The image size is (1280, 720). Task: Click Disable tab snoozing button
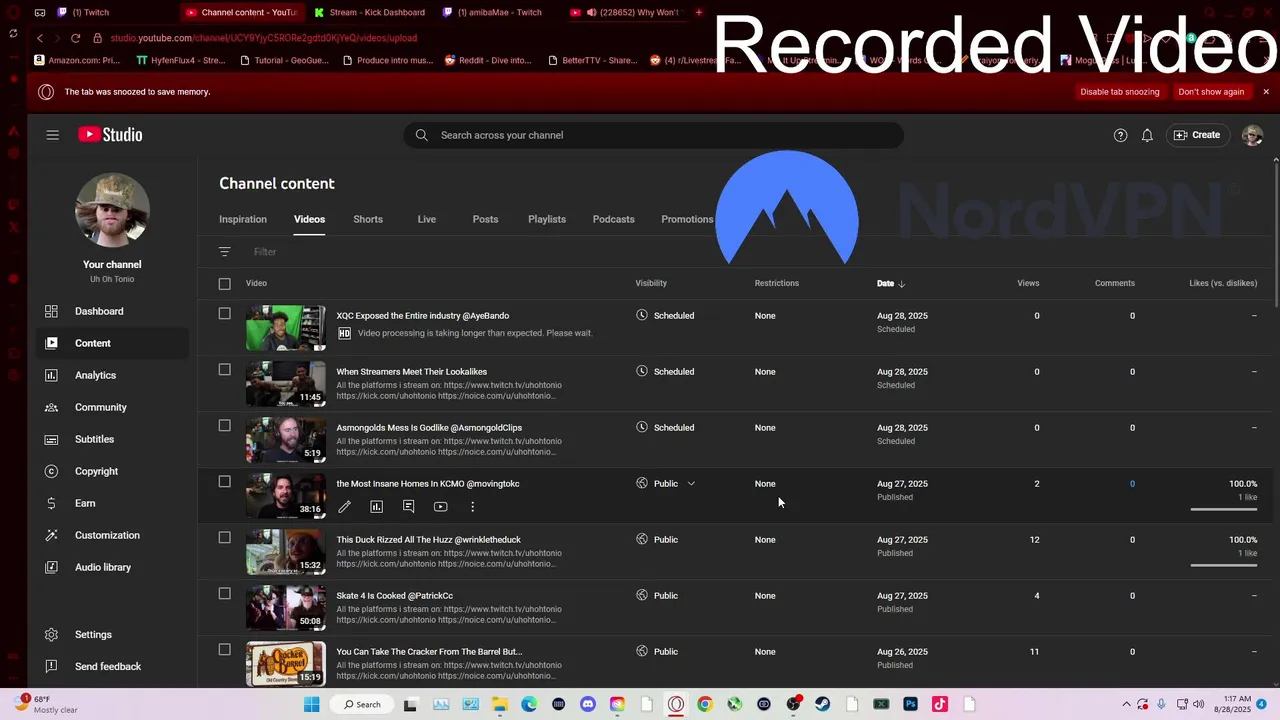1120,92
